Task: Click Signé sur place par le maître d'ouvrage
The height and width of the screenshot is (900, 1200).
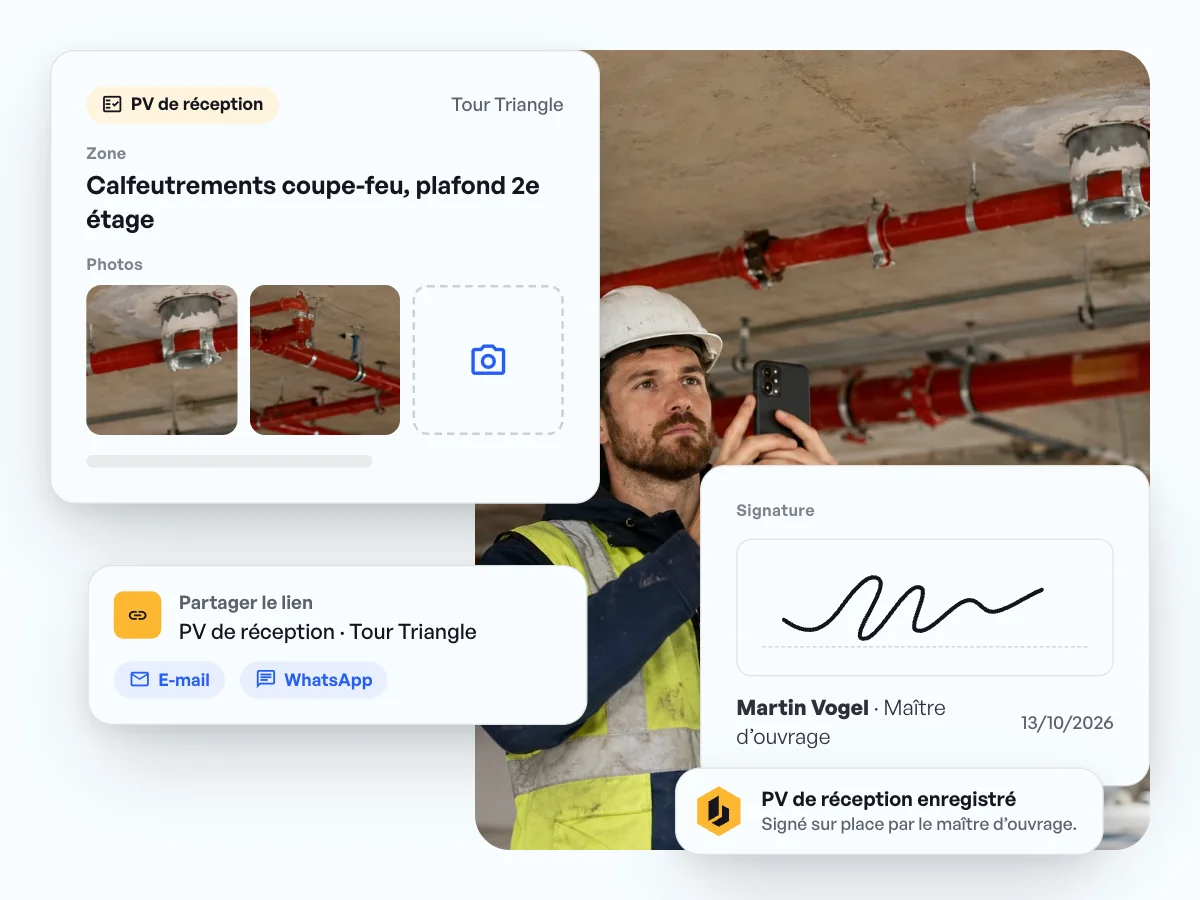Action: click(919, 825)
